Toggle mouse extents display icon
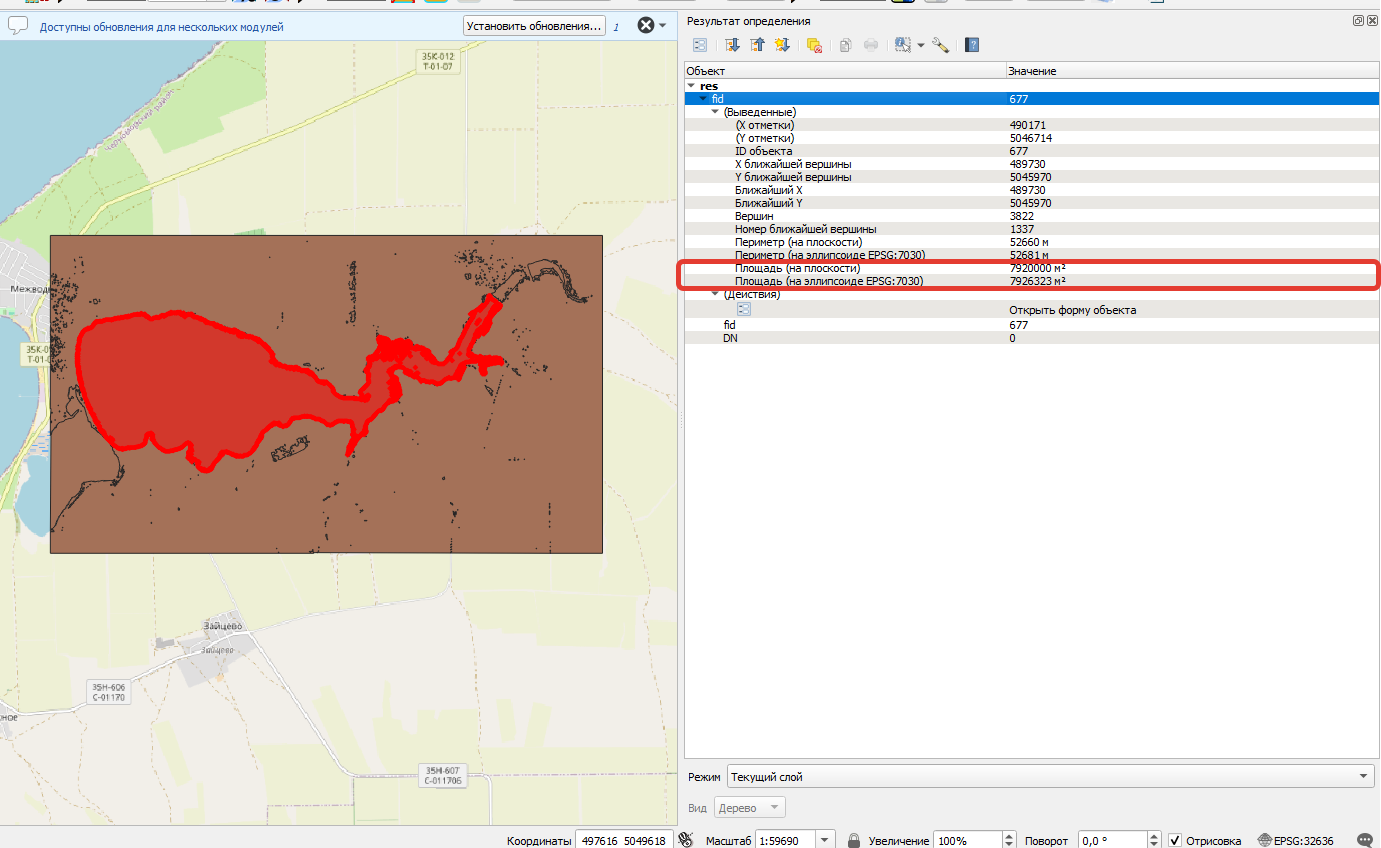This screenshot has width=1381, height=848. tap(685, 840)
